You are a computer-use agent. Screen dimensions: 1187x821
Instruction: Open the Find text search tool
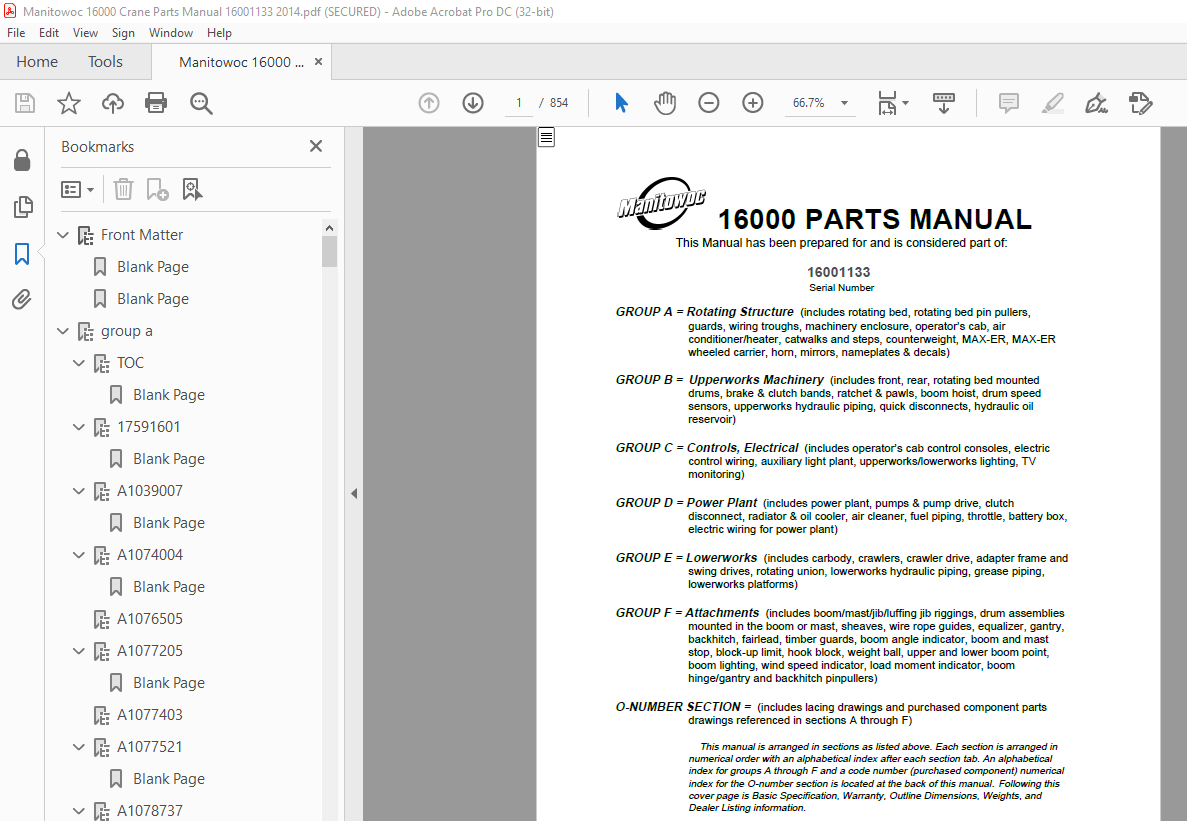coord(201,103)
